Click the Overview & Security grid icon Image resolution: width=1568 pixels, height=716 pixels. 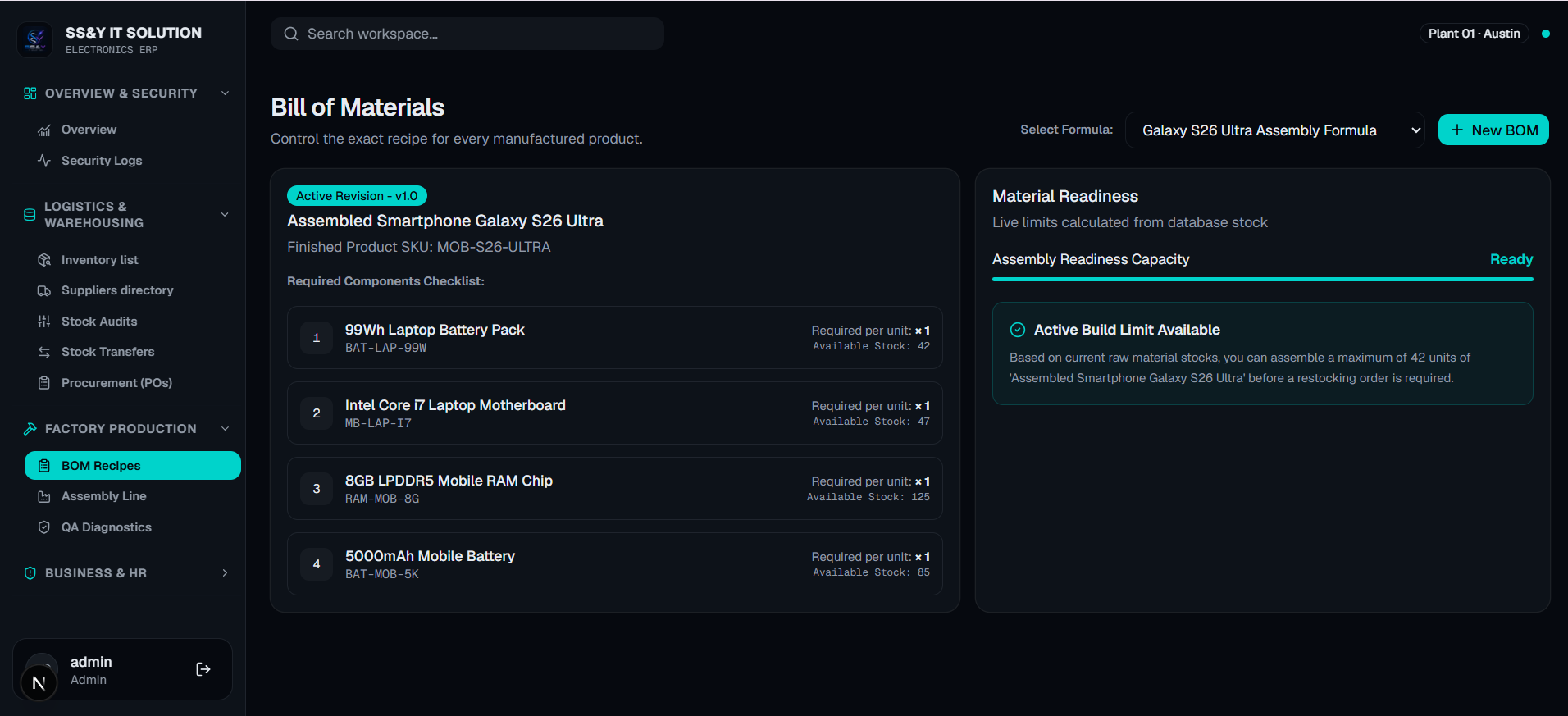tap(30, 93)
